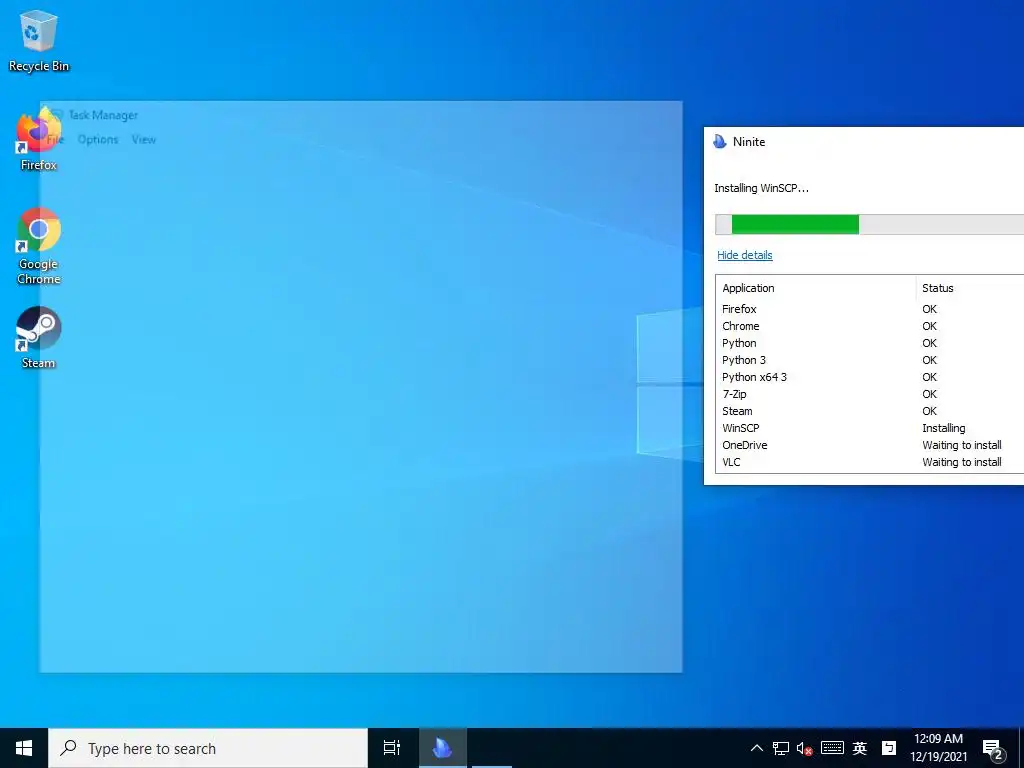
Task: Click Hide details link in Ninite
Action: pos(744,255)
